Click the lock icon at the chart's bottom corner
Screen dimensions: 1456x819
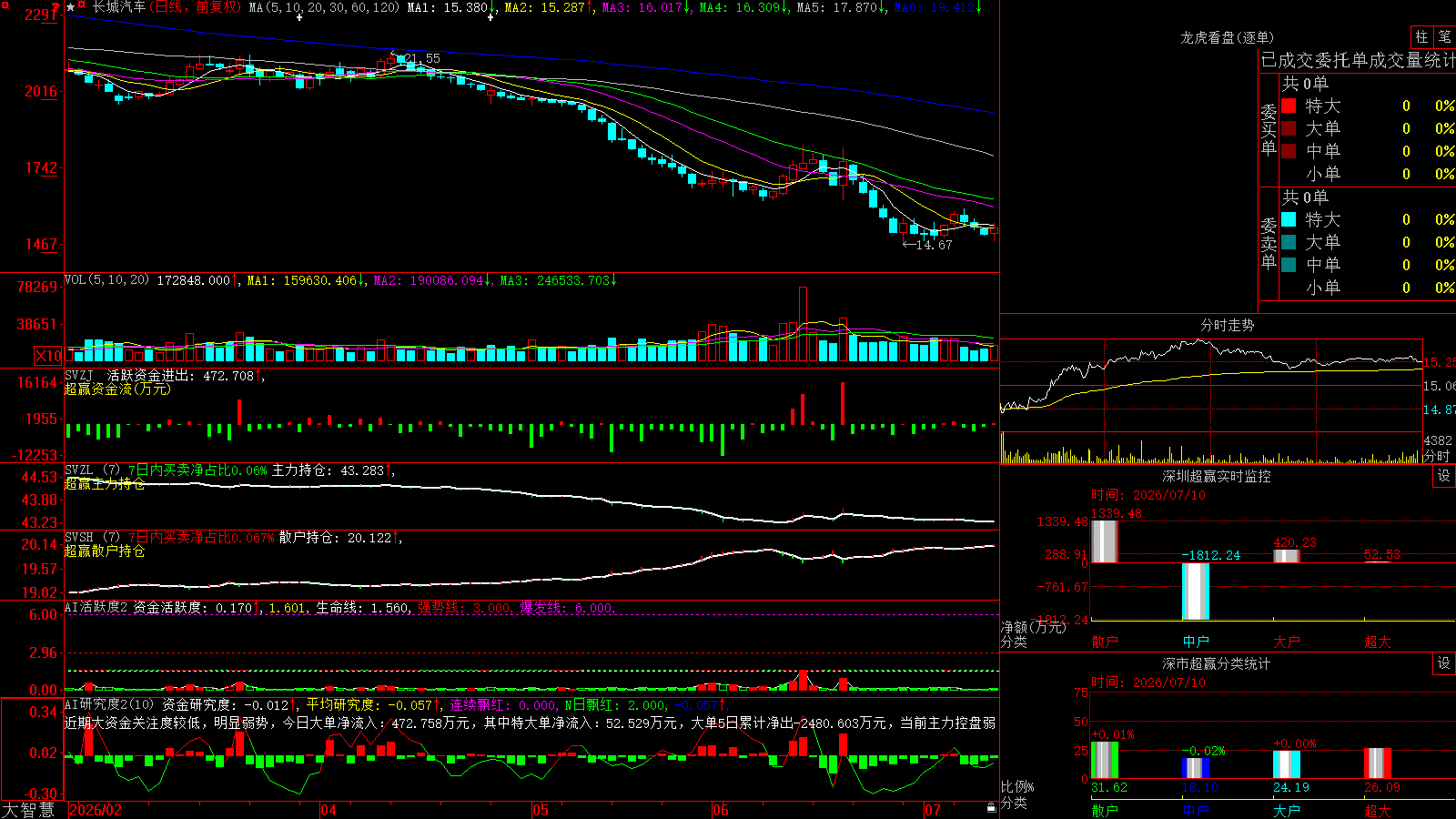point(991,808)
